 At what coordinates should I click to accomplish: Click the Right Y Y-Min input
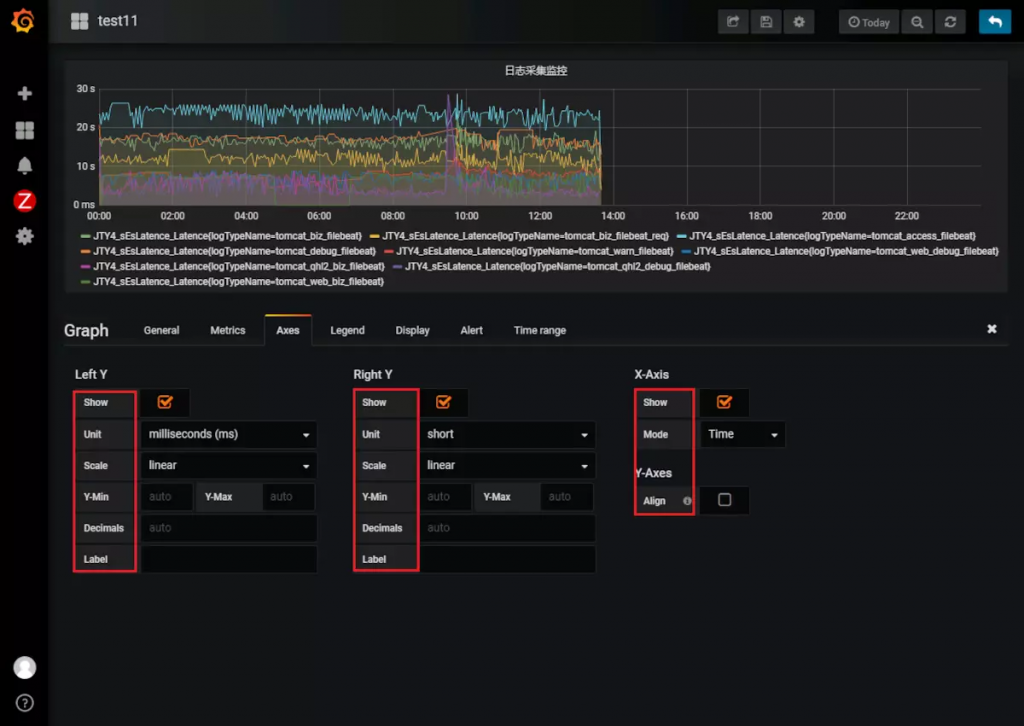(445, 497)
